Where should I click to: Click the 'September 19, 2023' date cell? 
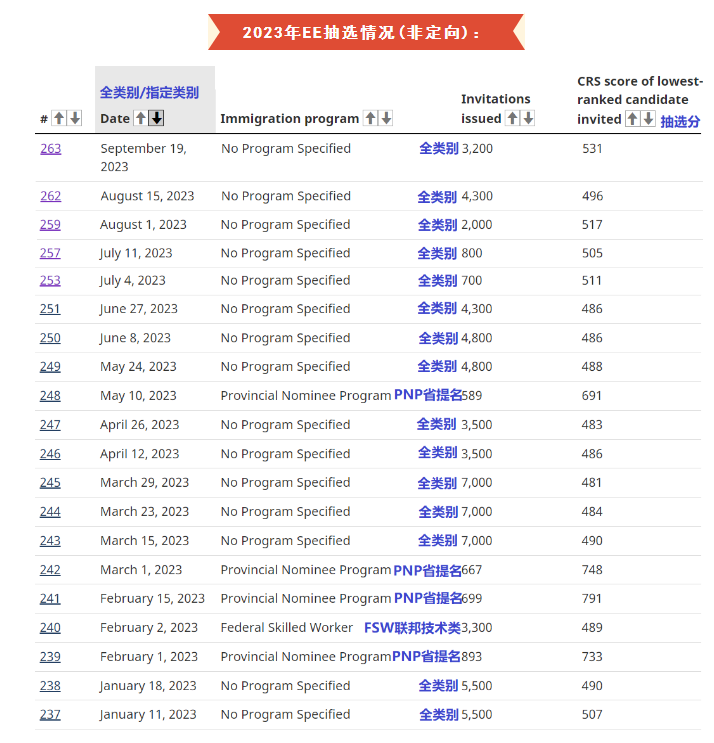click(x=144, y=158)
